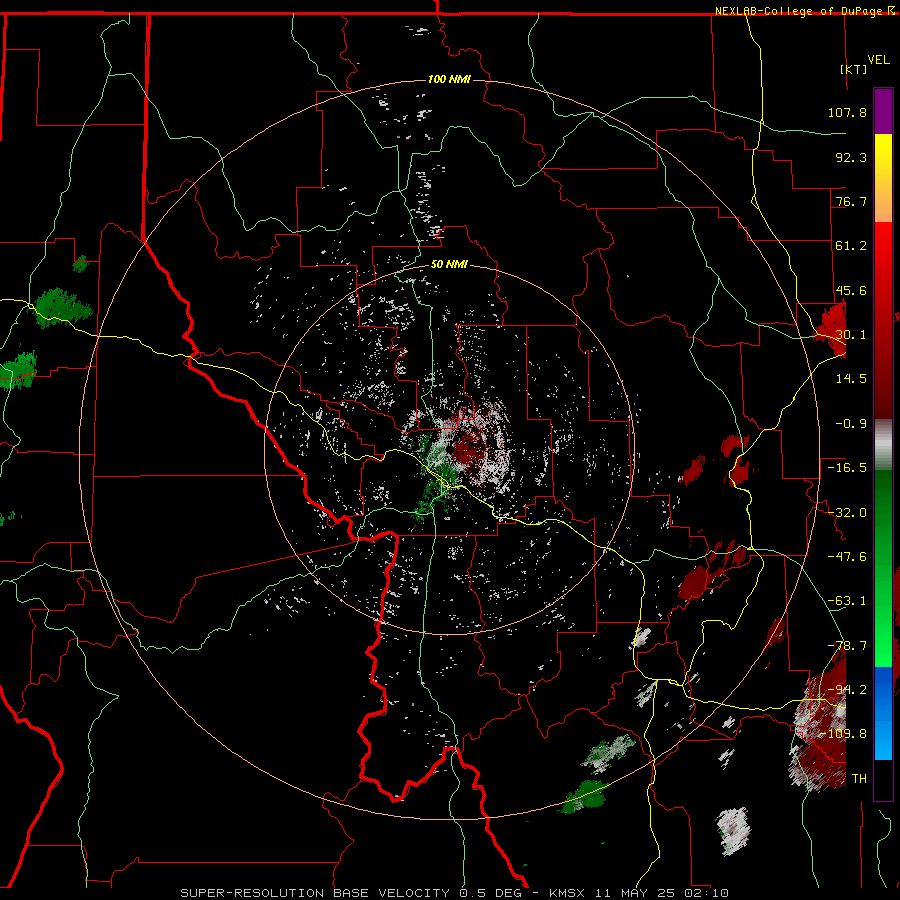Click the 76.7 velocity scale value
Image resolution: width=900 pixels, height=900 pixels.
[851, 201]
